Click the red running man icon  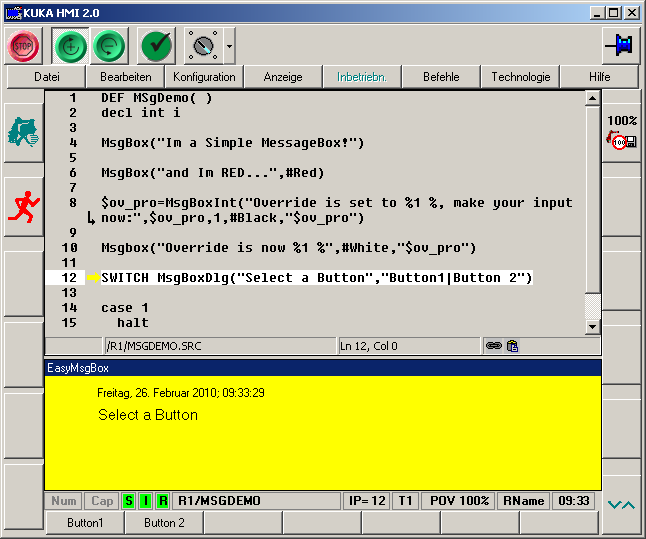point(22,207)
